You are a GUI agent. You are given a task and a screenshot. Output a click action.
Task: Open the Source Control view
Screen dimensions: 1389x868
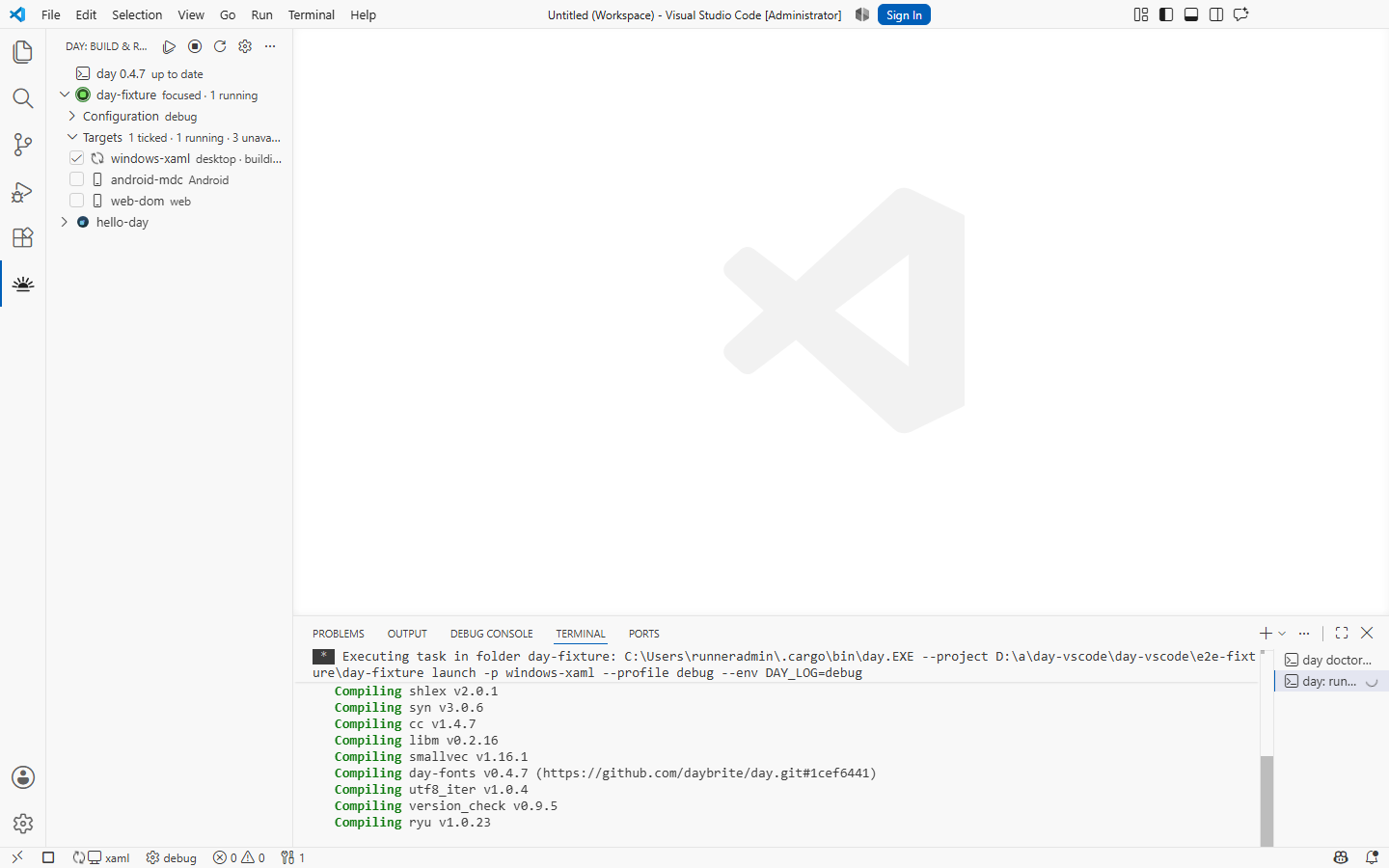click(x=23, y=145)
